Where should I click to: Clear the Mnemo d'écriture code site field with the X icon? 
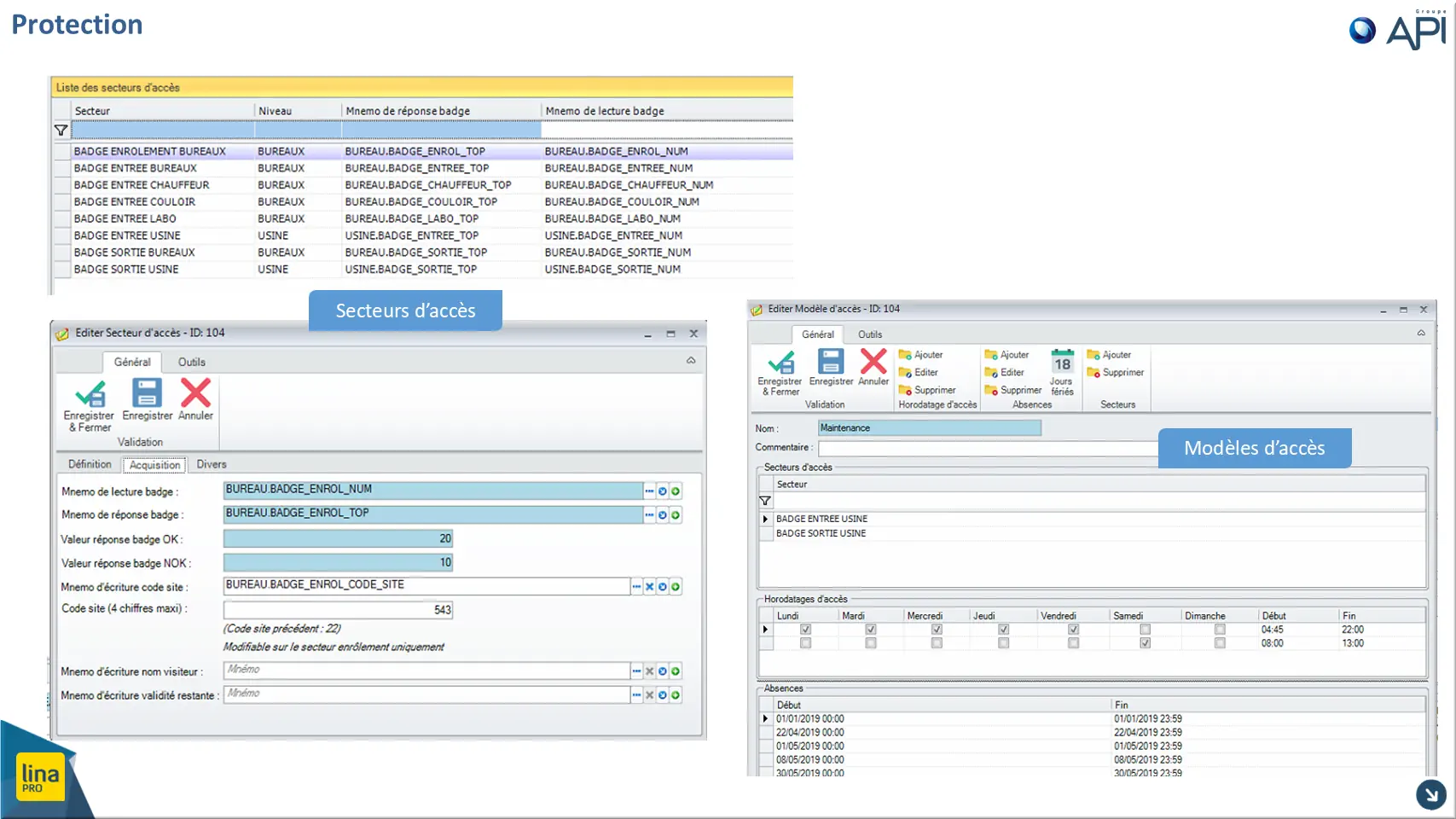click(649, 587)
